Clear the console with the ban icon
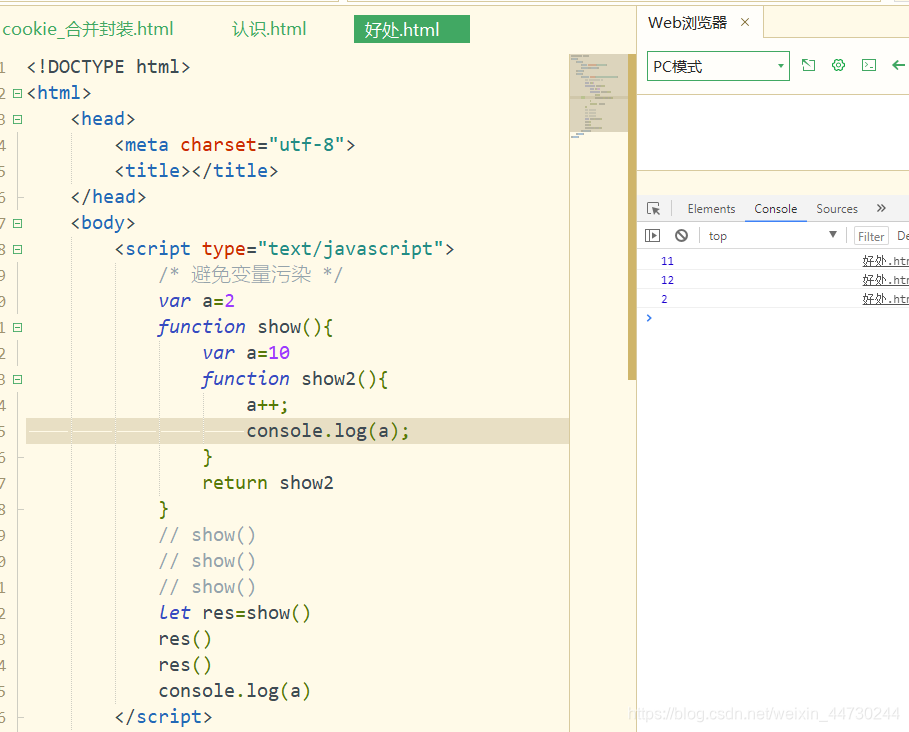Screen dimensions: 909x732 (681, 235)
